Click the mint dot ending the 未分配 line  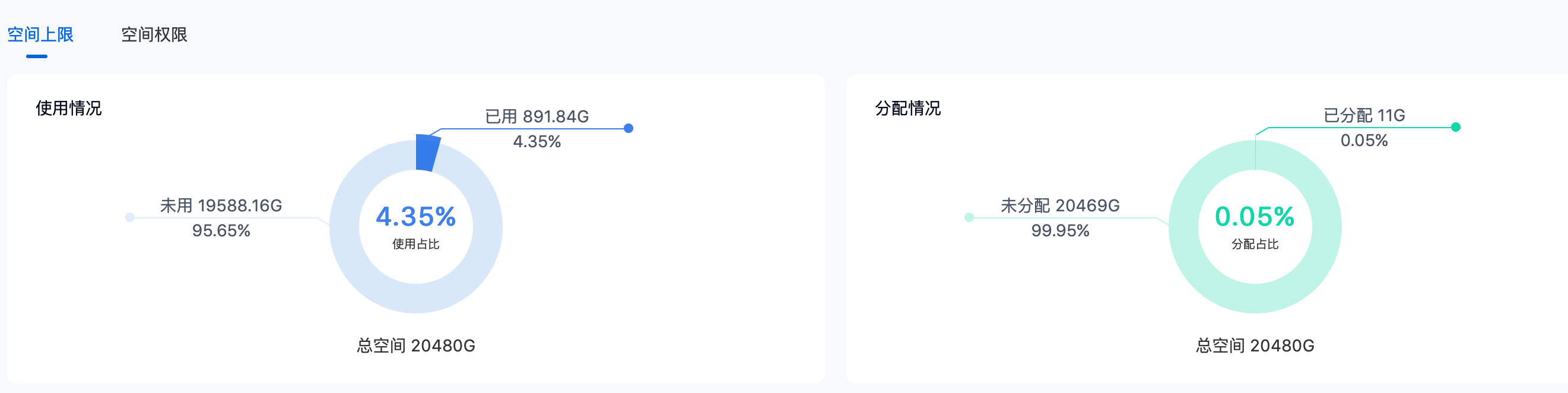969,217
